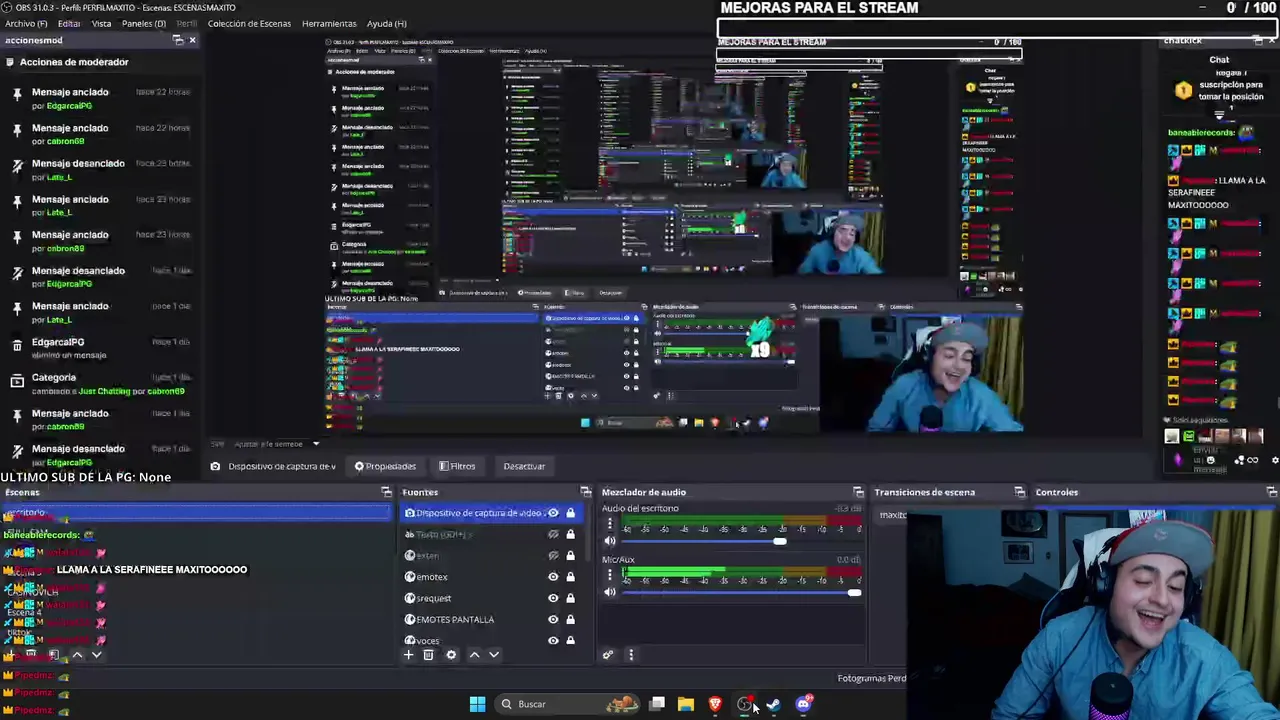Mute the Mic/Aux channel with speaker icon
This screenshot has height=720, width=1280.
610,592
